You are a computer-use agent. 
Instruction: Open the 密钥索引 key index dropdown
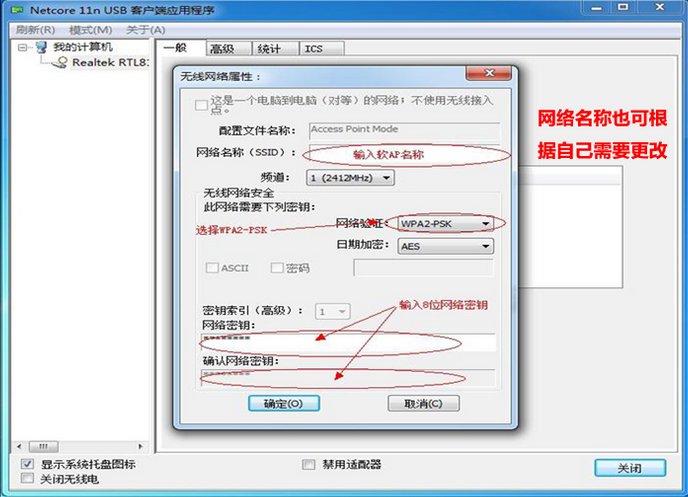click(332, 311)
